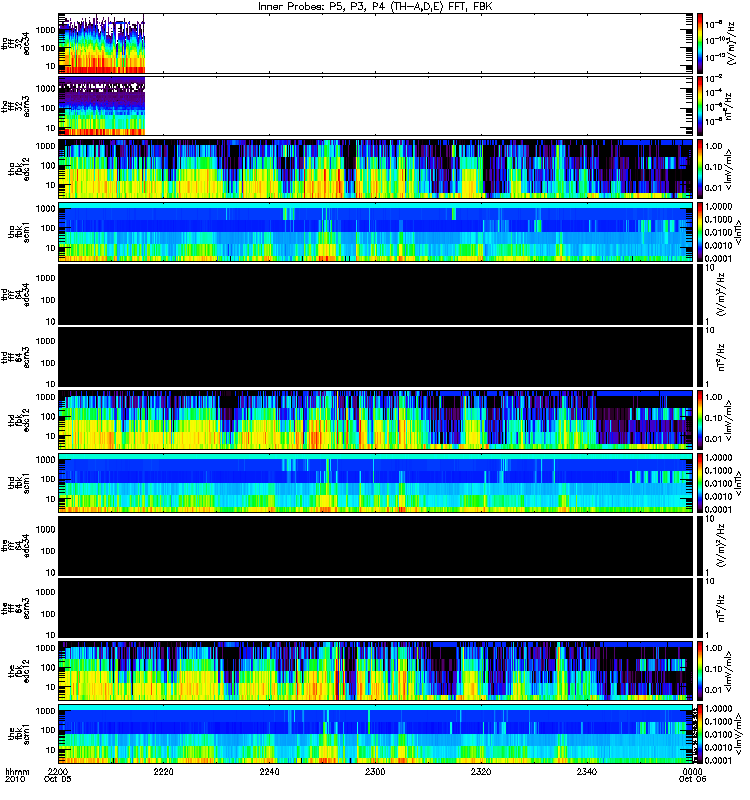Viewport: 750px width, 800px height.
Task: Select the thd fbk scm1 spectrogram panel
Action: (x=376, y=483)
